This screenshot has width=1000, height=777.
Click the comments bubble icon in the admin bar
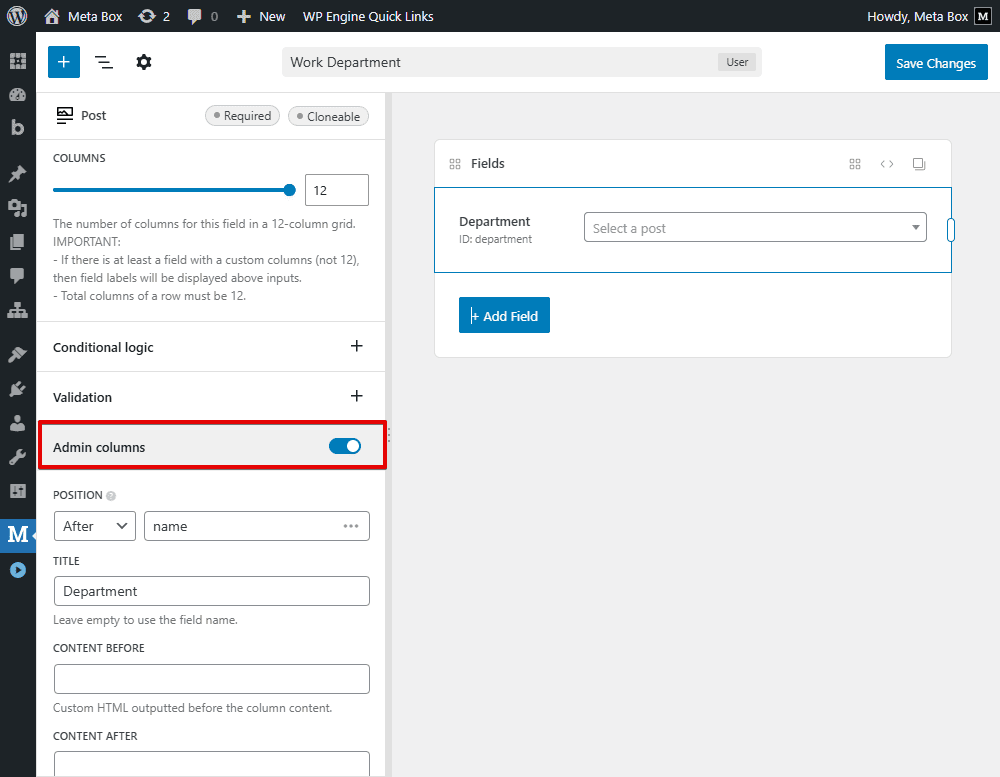click(195, 15)
